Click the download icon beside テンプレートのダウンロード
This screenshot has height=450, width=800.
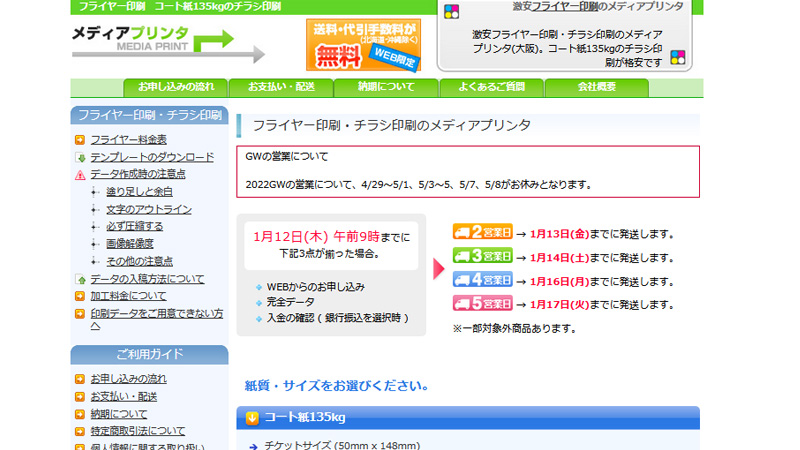[80, 157]
